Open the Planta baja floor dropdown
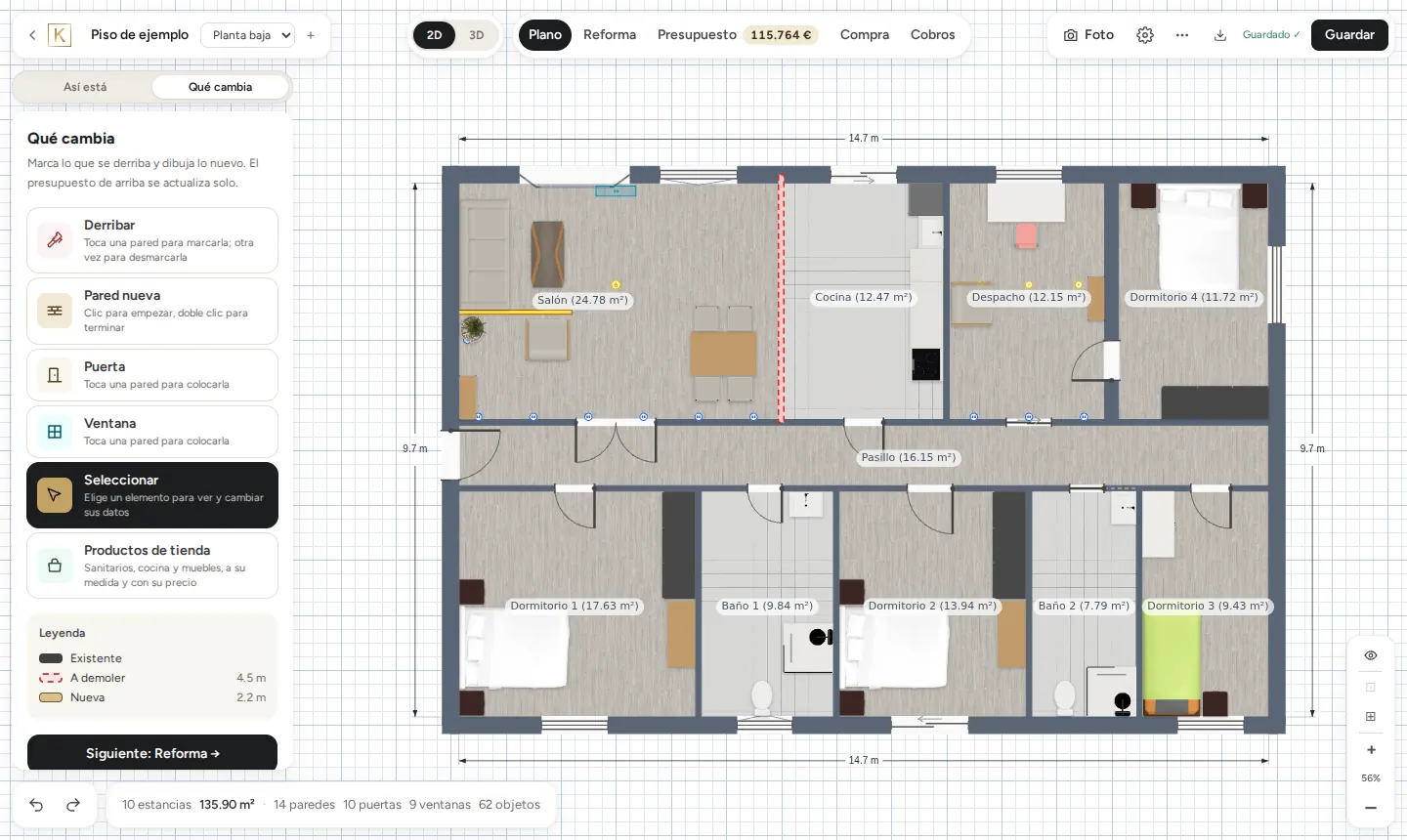The height and width of the screenshot is (840, 1407). tap(247, 35)
